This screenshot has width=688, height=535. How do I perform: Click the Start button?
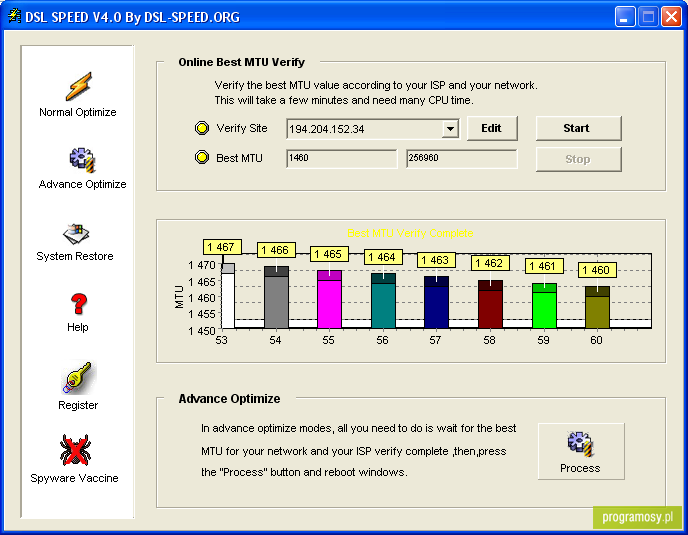(578, 128)
